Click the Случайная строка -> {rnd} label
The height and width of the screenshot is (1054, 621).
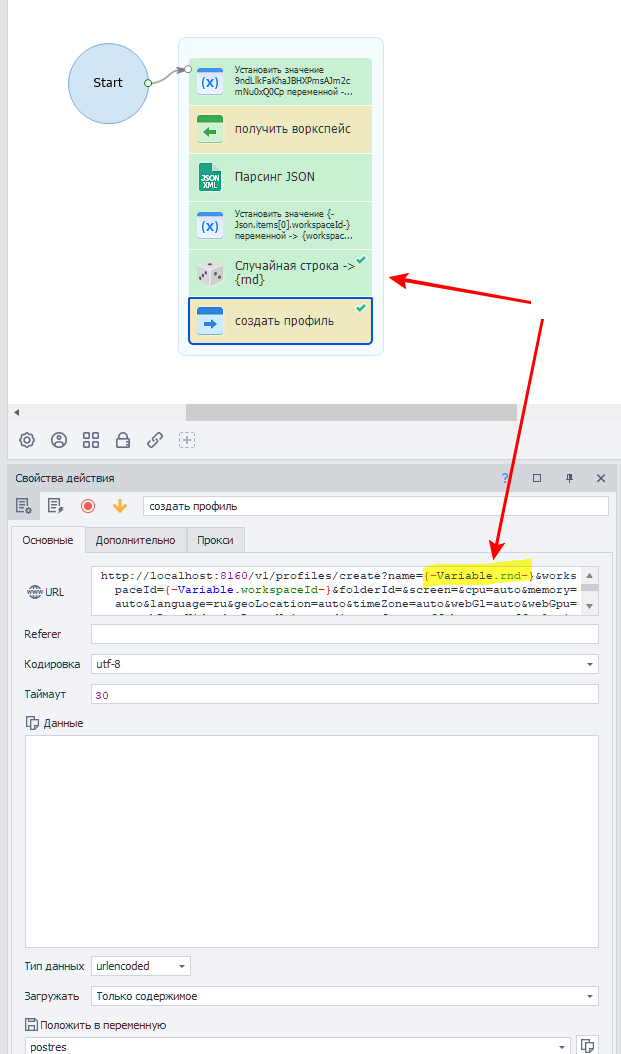tap(296, 273)
